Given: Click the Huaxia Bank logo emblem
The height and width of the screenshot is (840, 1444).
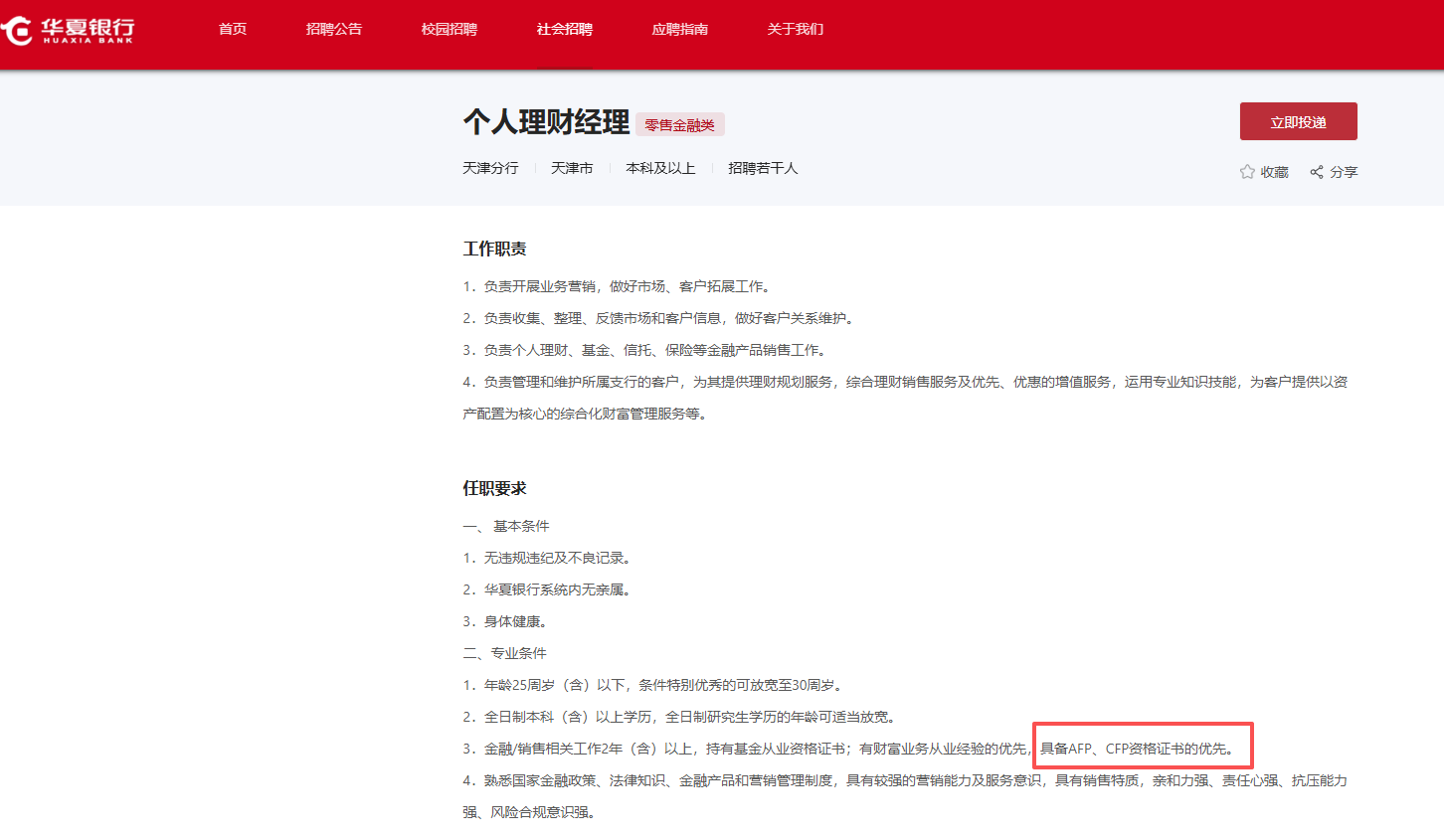Looking at the screenshot, I should click(x=18, y=30).
